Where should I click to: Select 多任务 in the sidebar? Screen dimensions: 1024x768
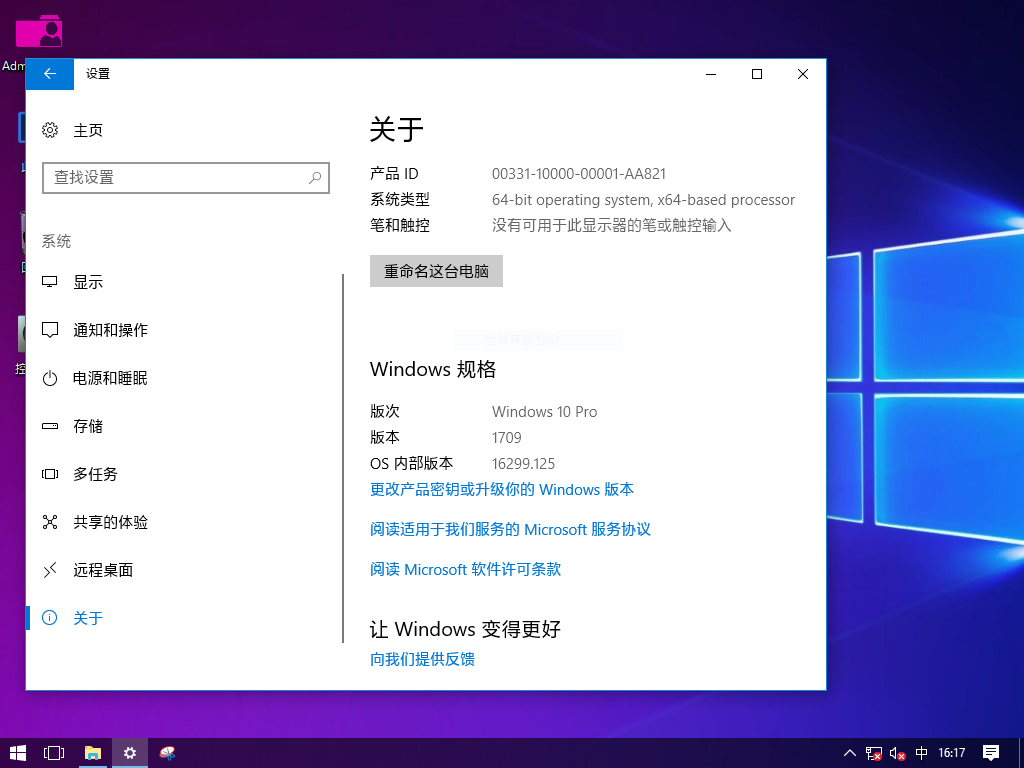95,474
